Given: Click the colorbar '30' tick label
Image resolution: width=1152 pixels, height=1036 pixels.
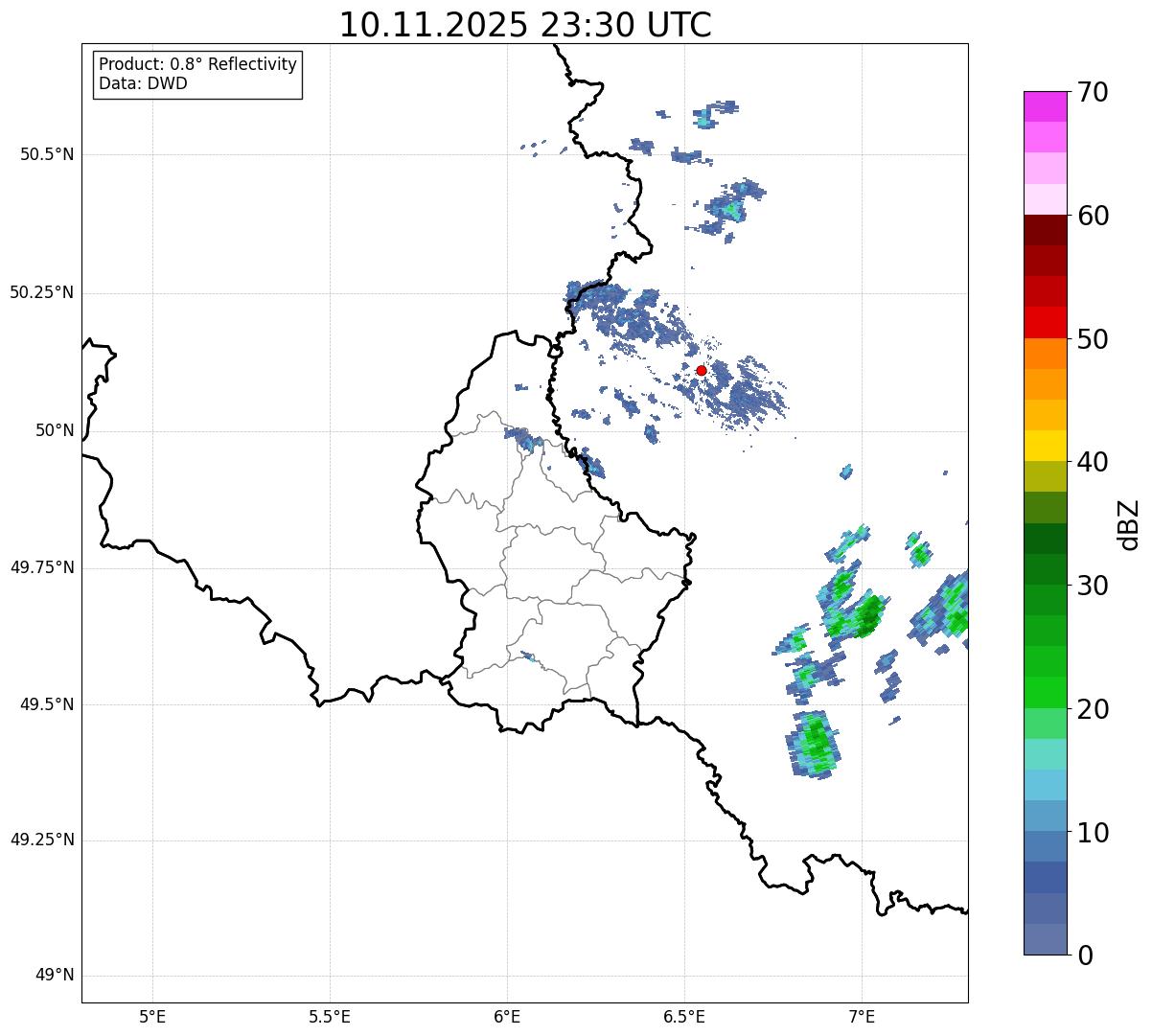Looking at the screenshot, I should pyautogui.click(x=1092, y=586).
